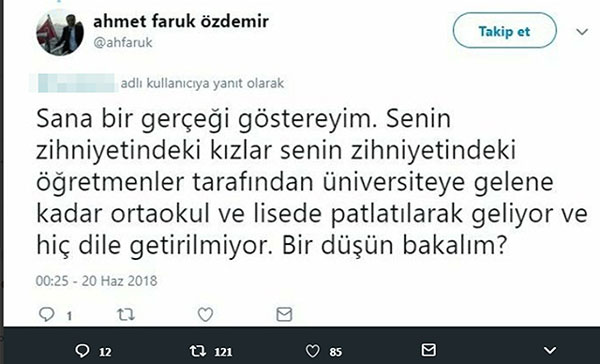Click the reply count 1 under tweet

69,316
